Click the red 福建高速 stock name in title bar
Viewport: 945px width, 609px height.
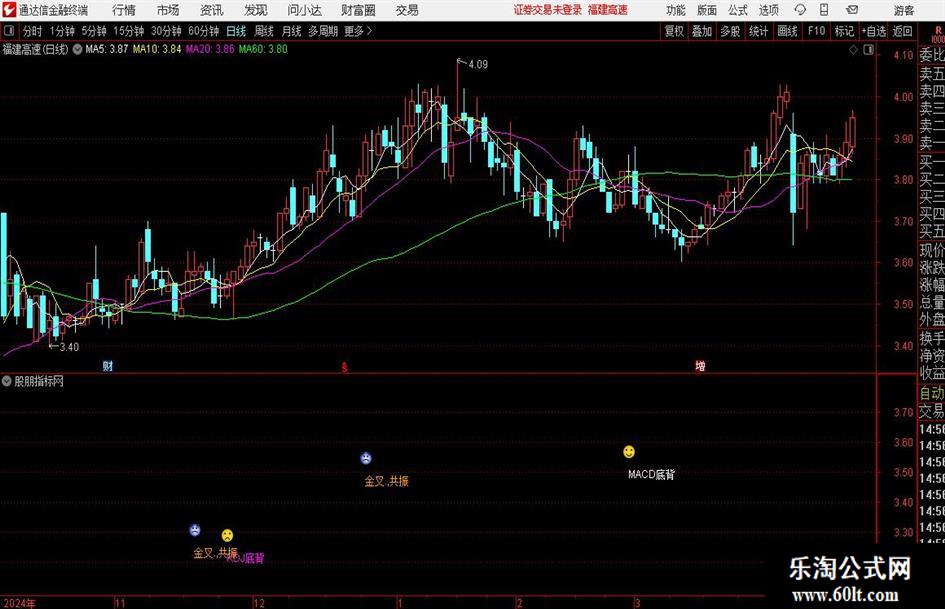click(608, 10)
